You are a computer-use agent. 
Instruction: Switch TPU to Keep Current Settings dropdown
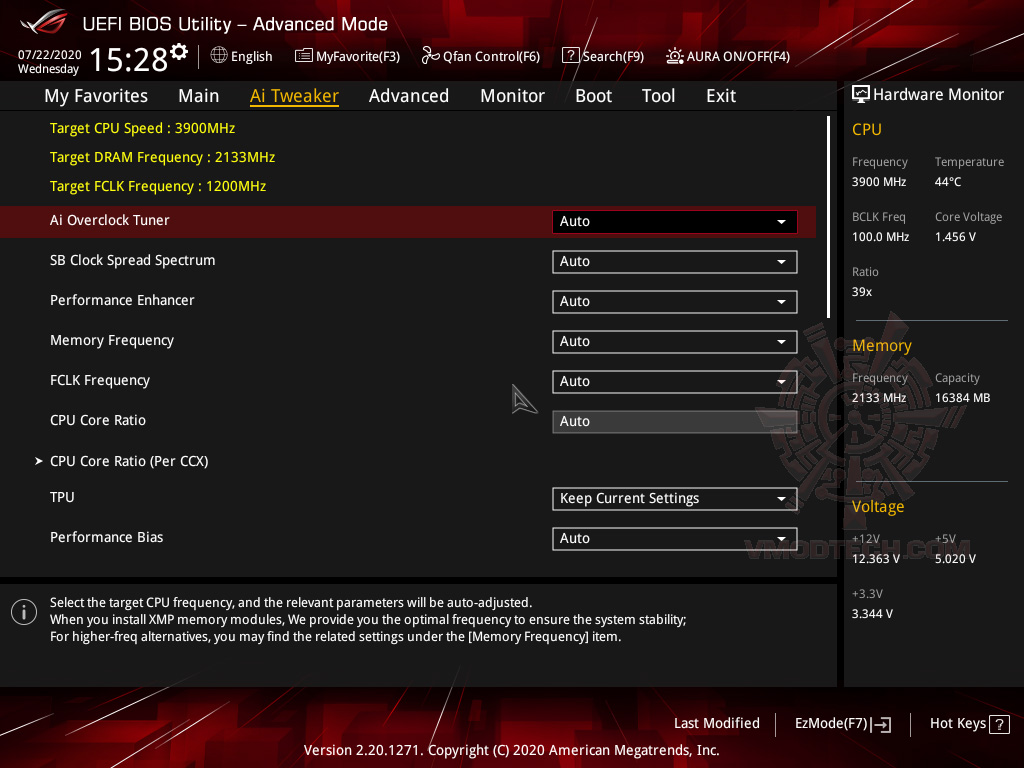click(674, 498)
